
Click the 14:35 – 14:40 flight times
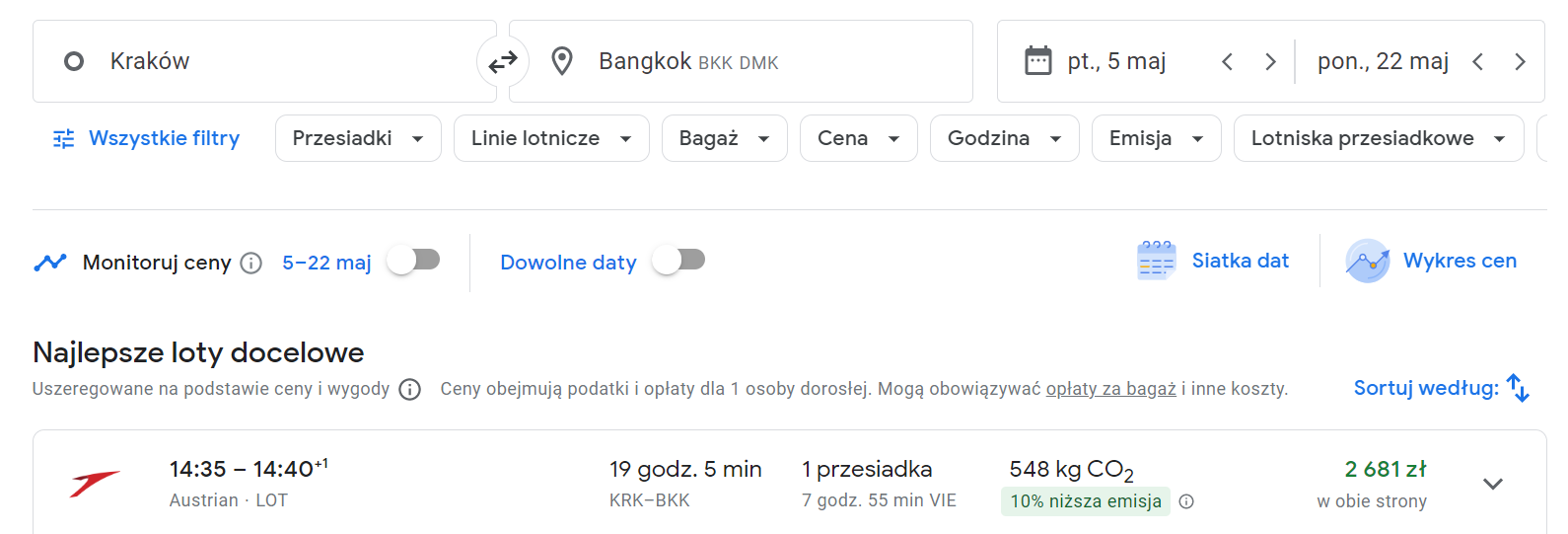249,469
